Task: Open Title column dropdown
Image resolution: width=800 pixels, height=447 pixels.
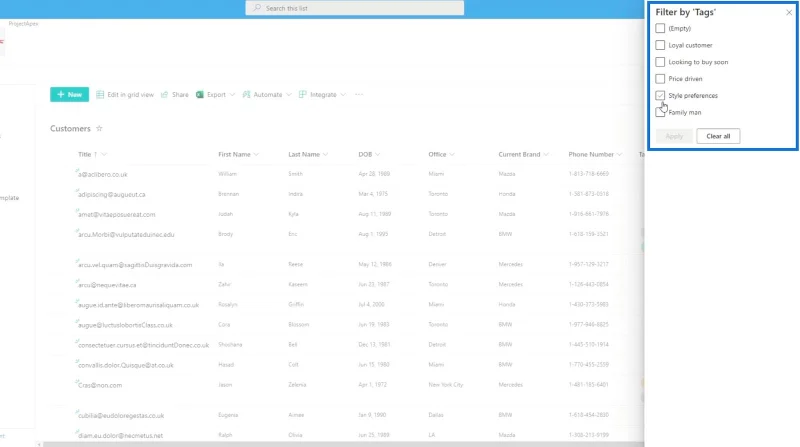Action: (x=104, y=154)
